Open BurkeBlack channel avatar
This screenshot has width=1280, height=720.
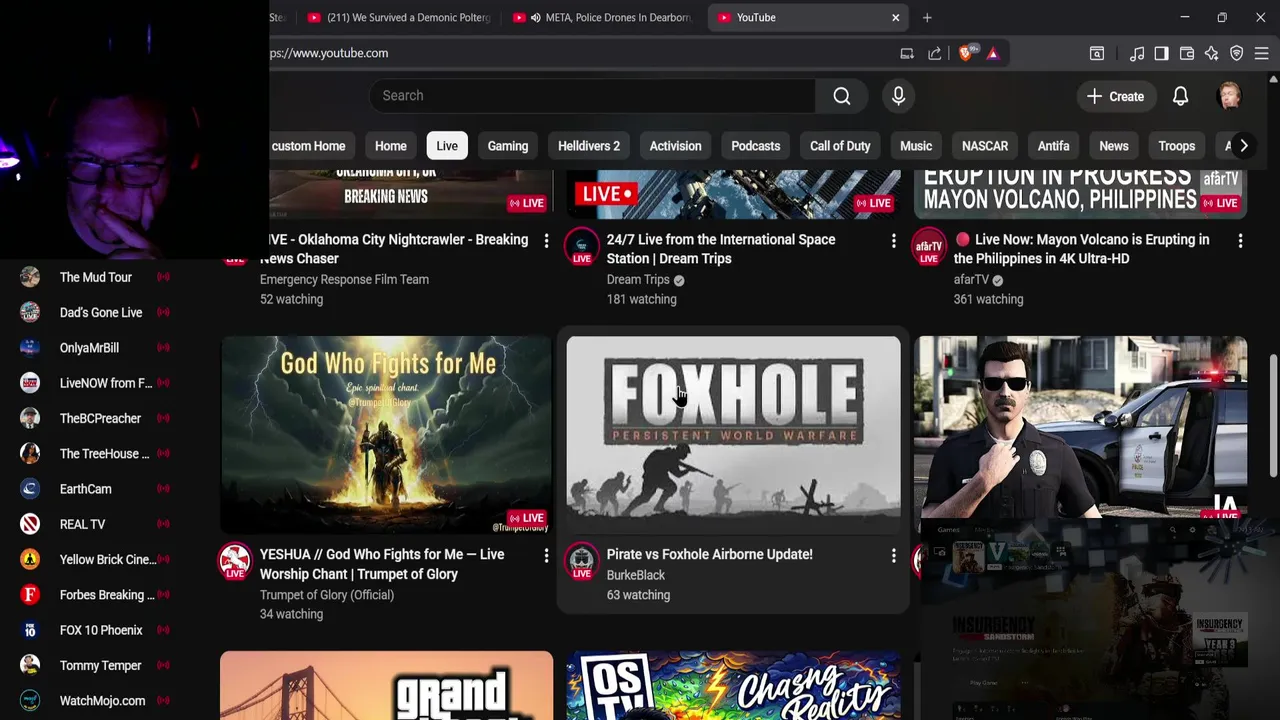coord(582,561)
